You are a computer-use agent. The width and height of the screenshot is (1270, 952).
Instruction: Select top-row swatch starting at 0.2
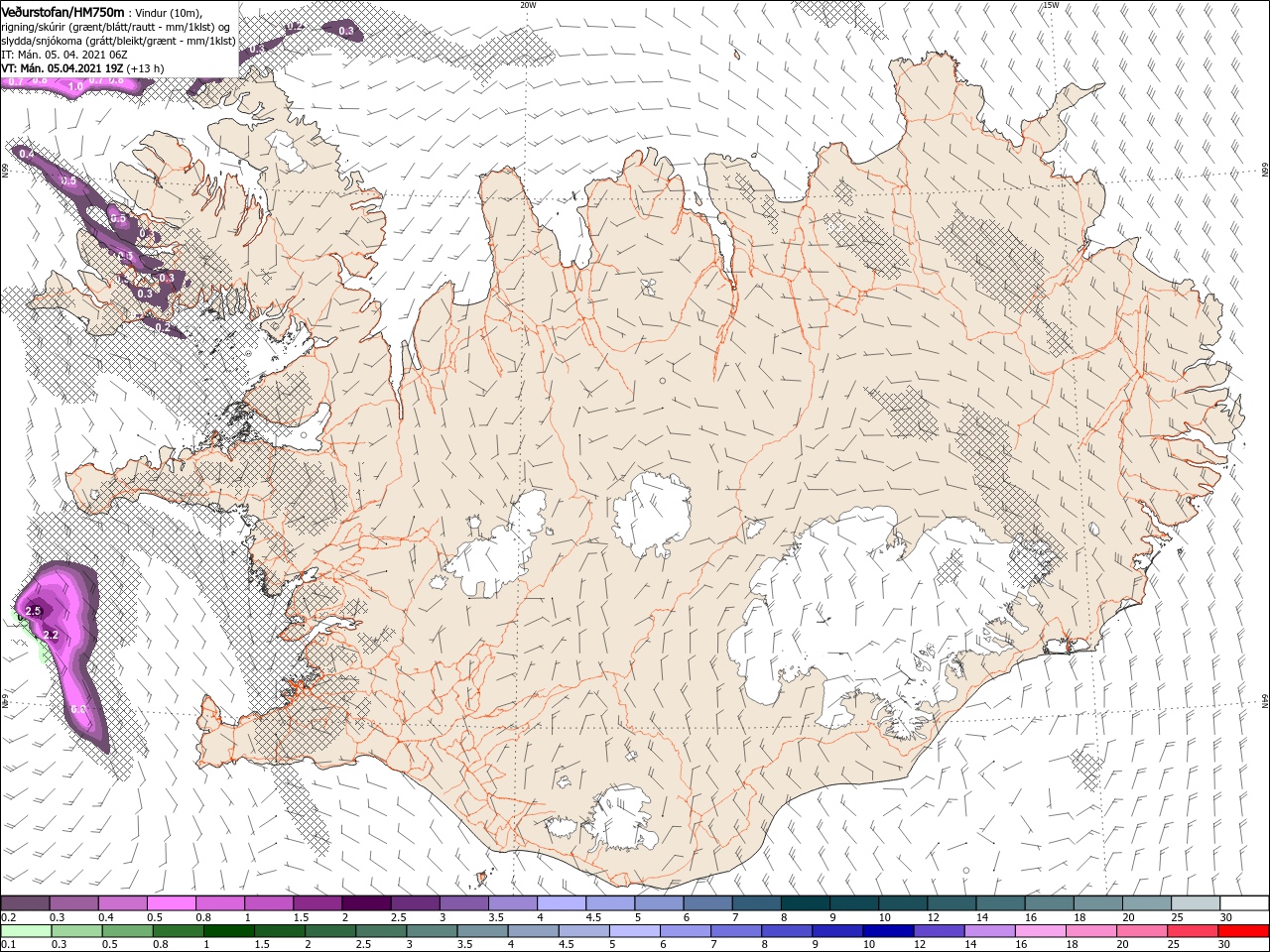25,903
